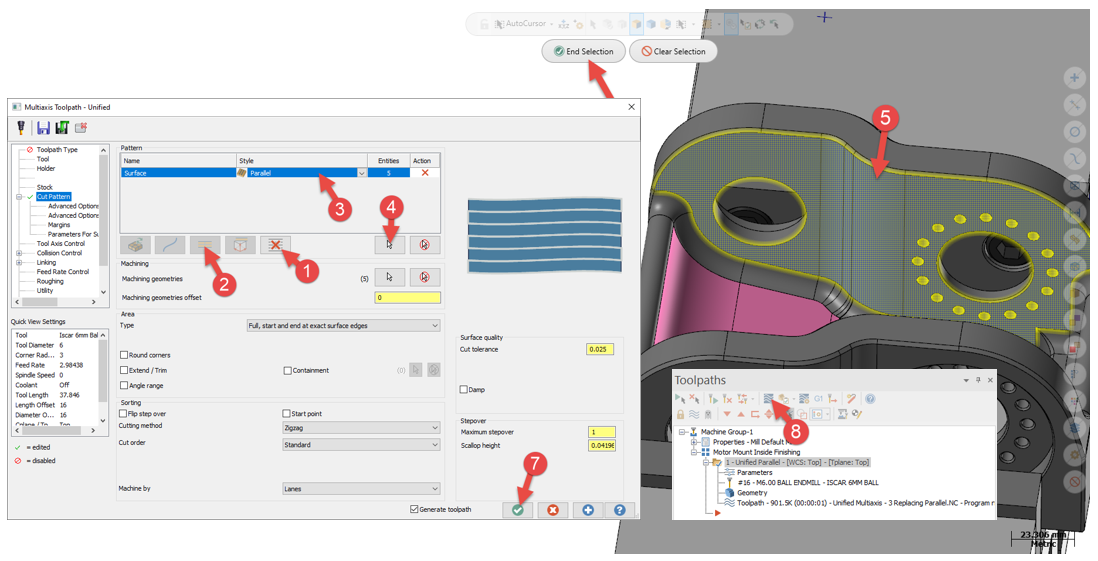The image size is (1098, 561).
Task: Click the blue curve pattern button
Action: coord(170,244)
